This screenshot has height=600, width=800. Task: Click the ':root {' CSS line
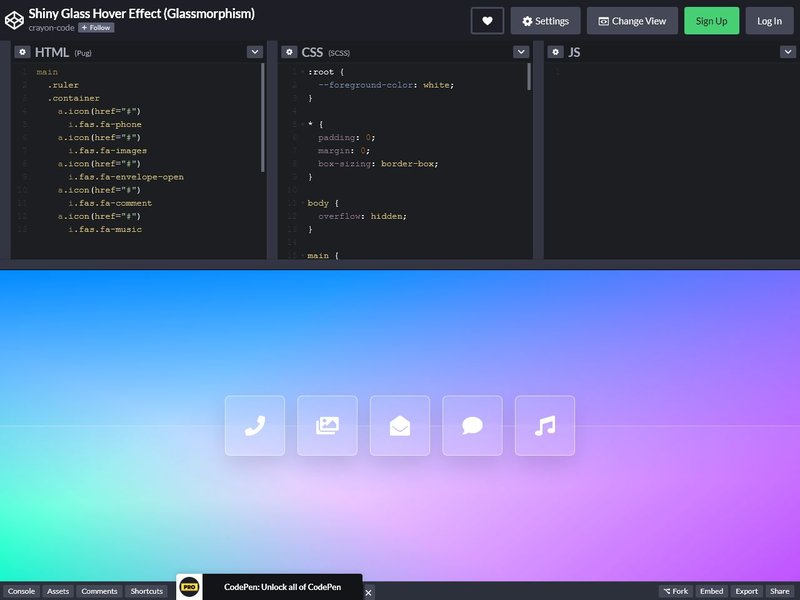coord(326,72)
